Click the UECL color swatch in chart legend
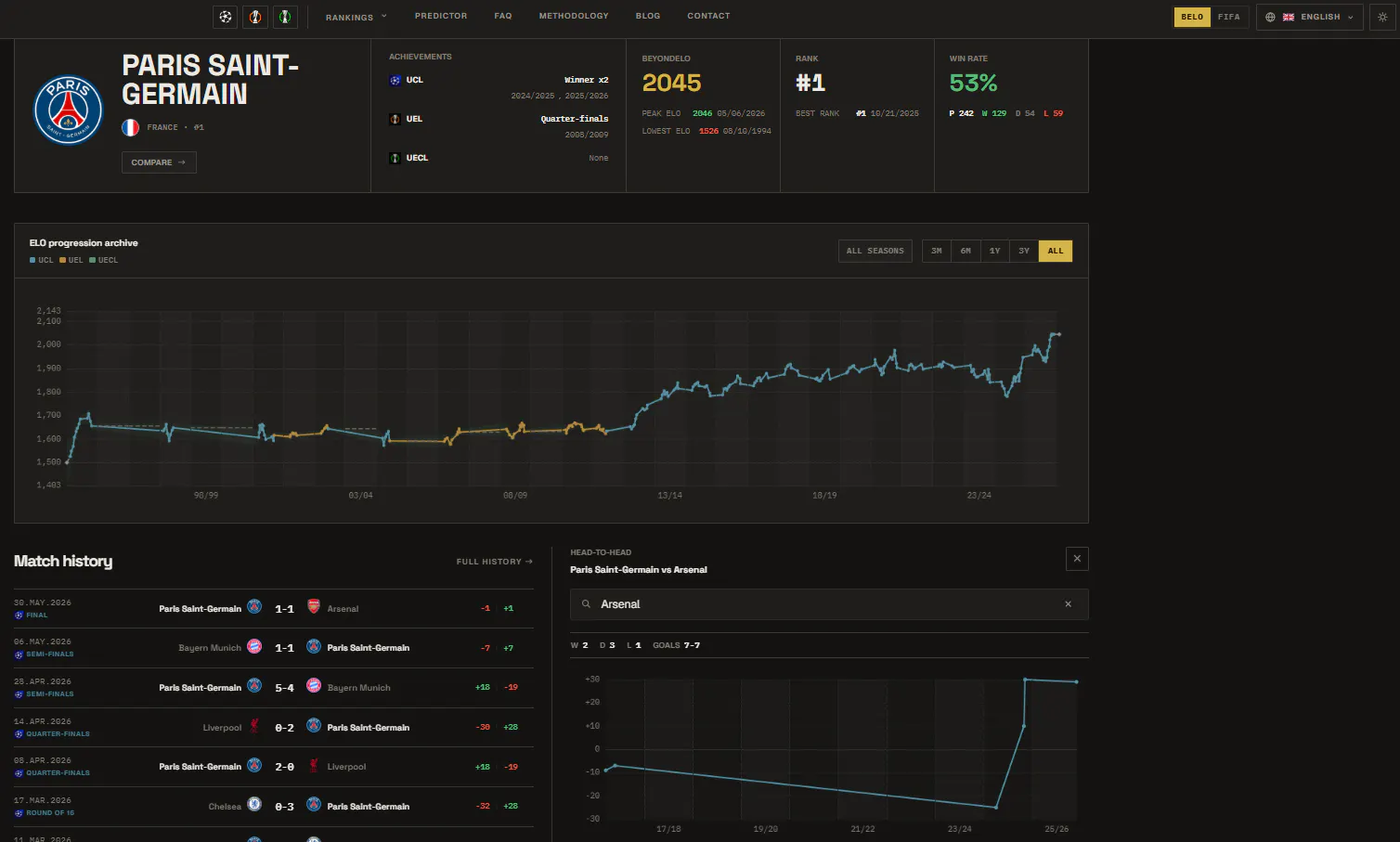1400x842 pixels. point(92,261)
